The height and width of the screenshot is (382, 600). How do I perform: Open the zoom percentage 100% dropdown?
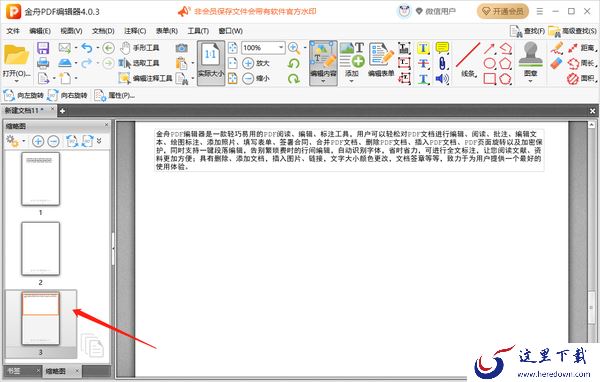point(281,48)
